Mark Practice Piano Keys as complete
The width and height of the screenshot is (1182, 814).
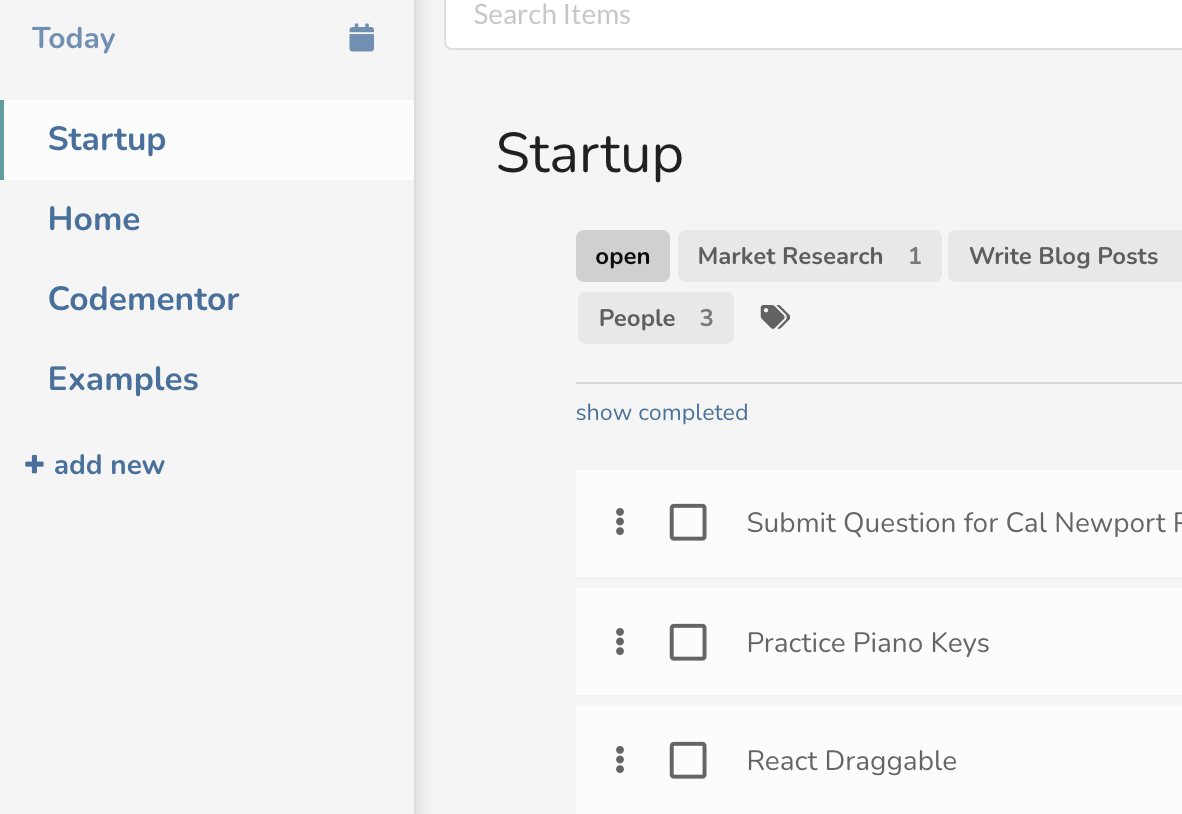click(x=688, y=642)
